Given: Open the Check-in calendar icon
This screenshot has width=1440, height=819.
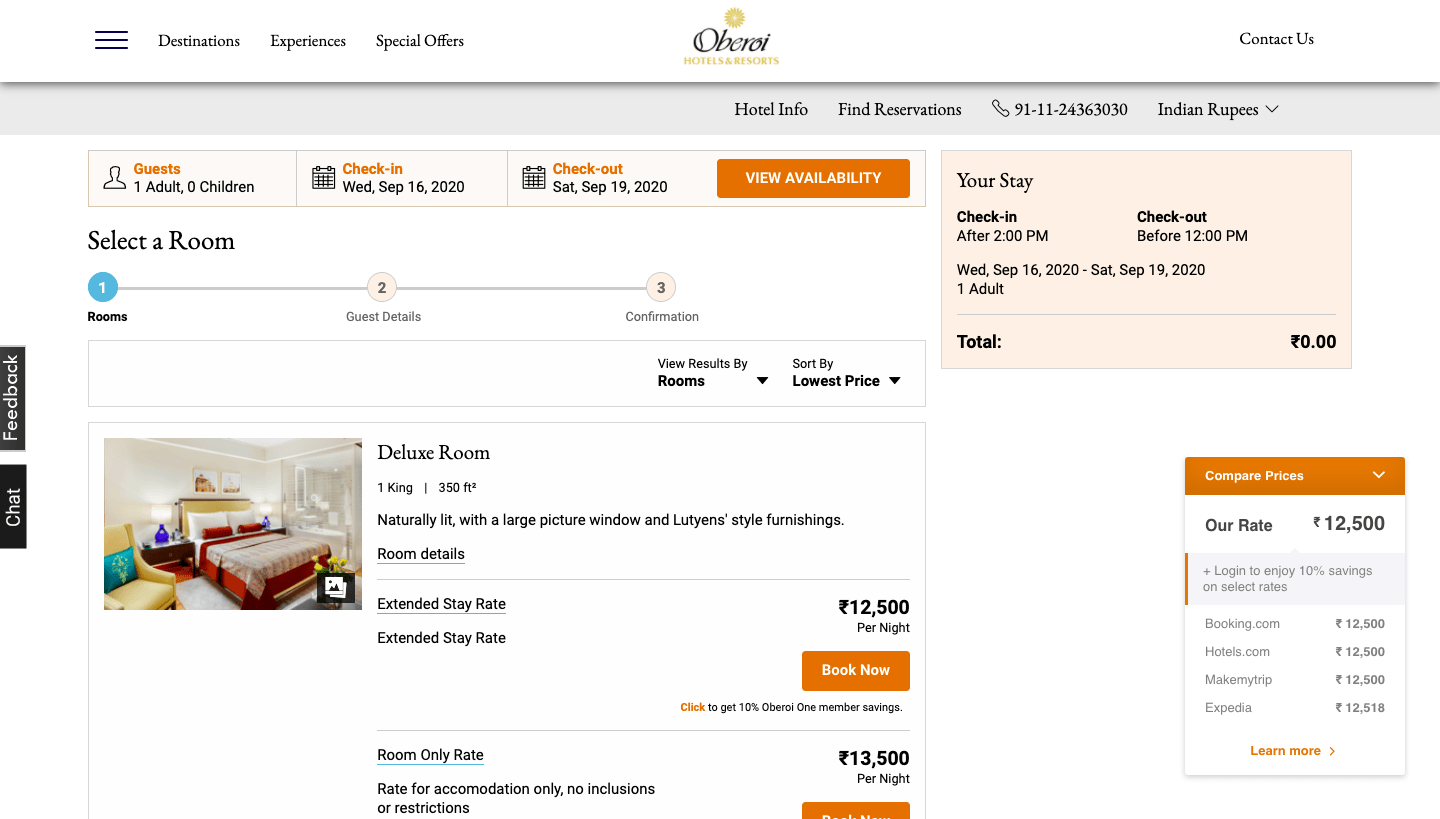Looking at the screenshot, I should click(x=323, y=178).
